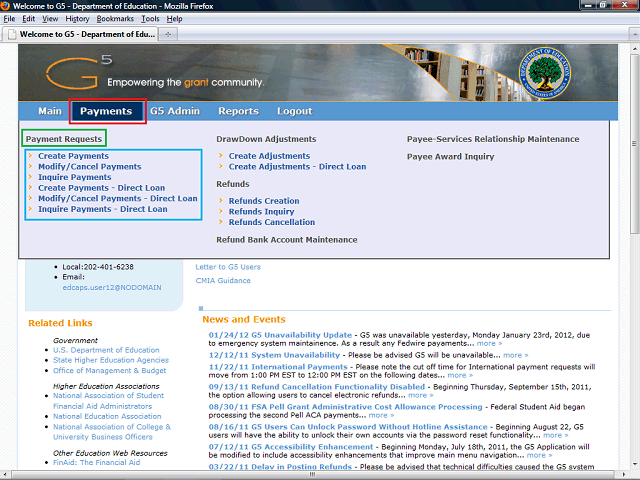Click Payee-Services Relationship Maintenance
The width and height of the screenshot is (640, 480).
(x=493, y=139)
